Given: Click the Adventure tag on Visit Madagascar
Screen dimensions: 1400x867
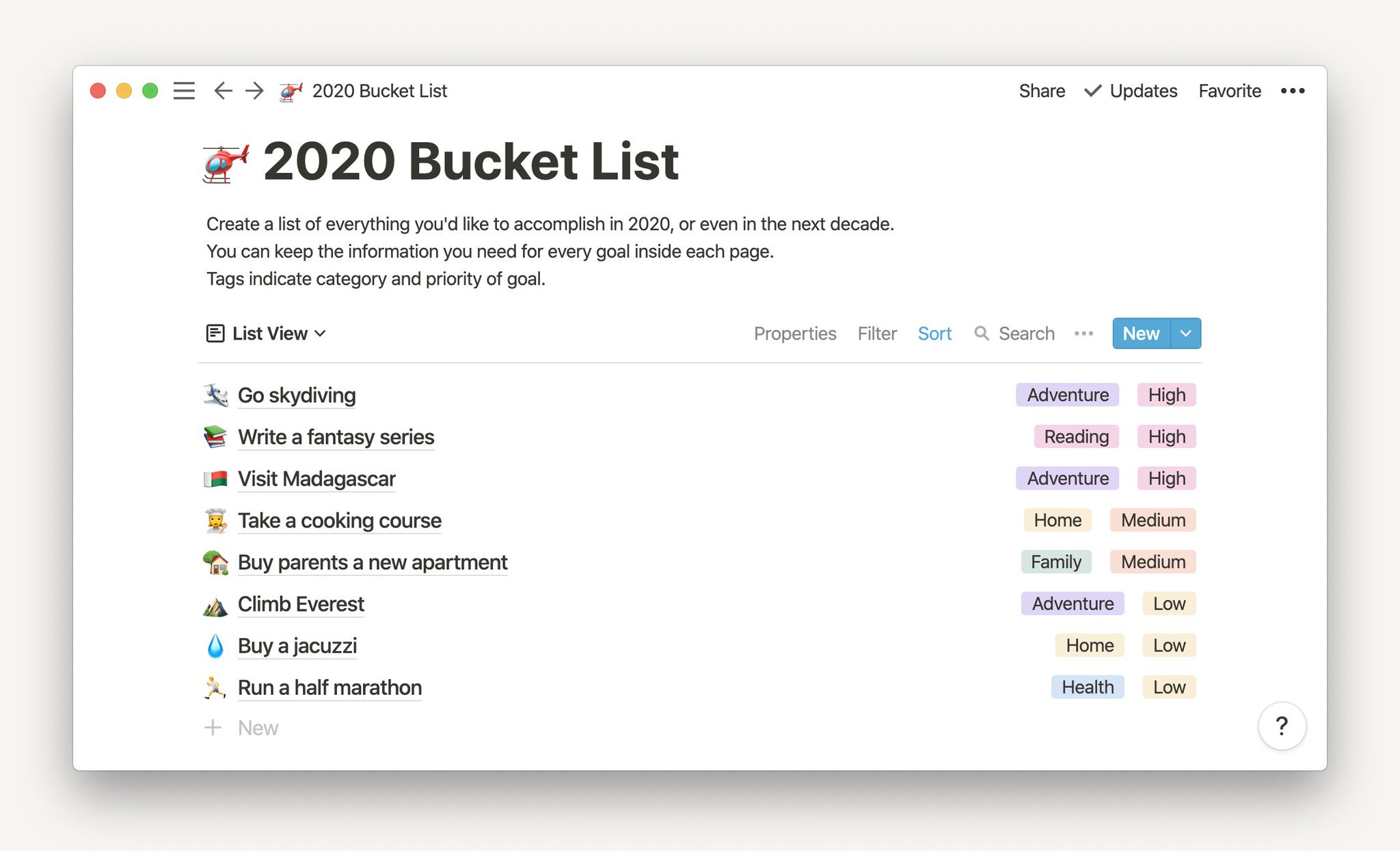Looking at the screenshot, I should [x=1067, y=478].
